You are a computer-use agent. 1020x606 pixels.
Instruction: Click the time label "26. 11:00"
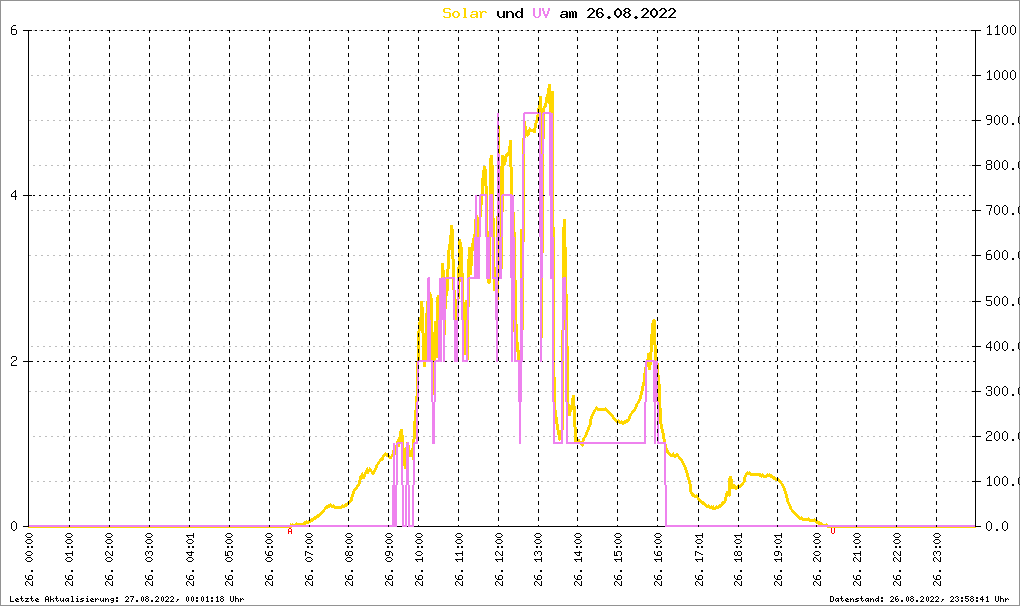pyautogui.click(x=459, y=559)
